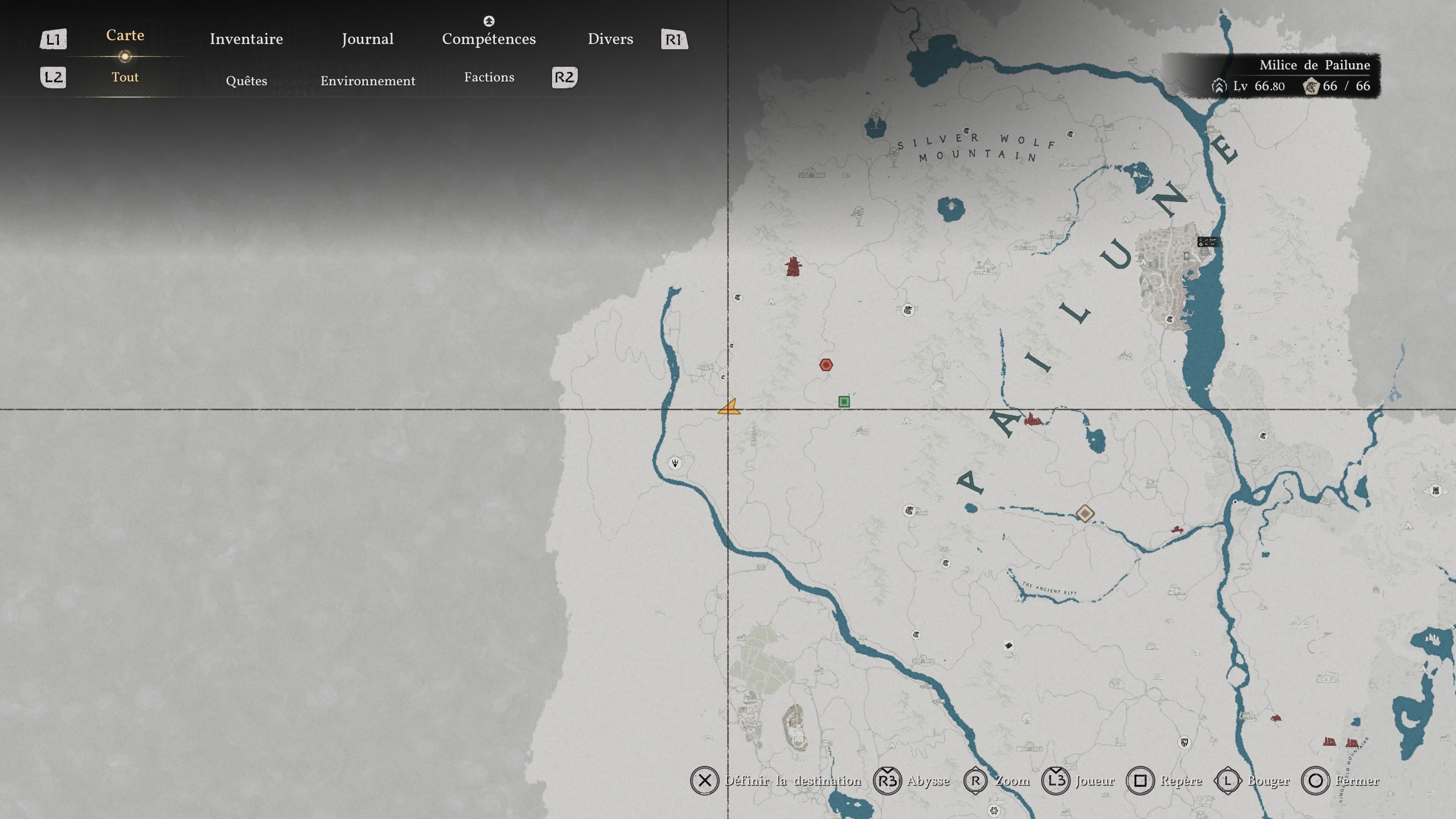Click the L2 trigger button icon
The image size is (1456, 819).
(x=53, y=77)
